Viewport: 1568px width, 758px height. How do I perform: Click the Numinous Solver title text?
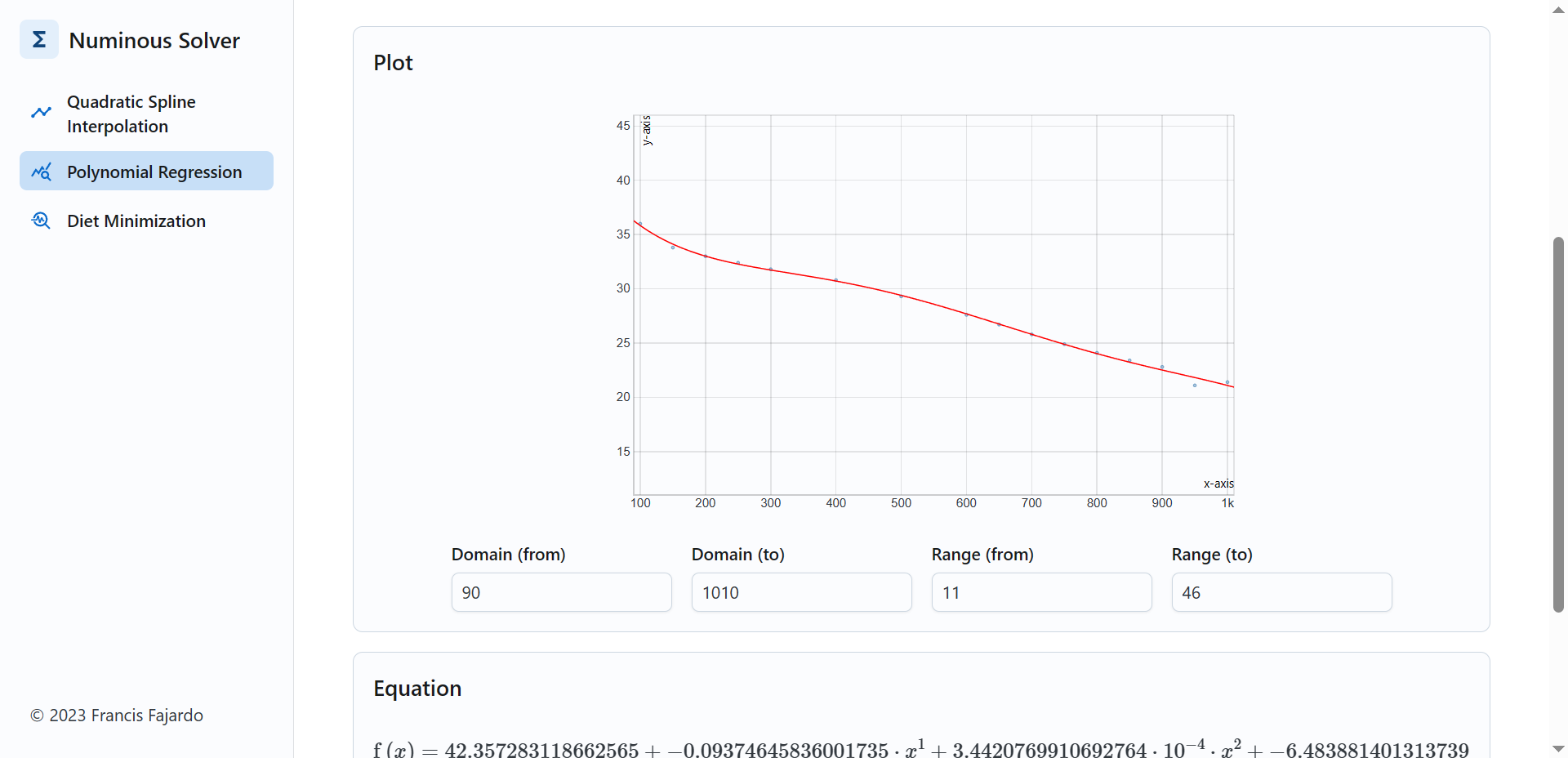154,39
